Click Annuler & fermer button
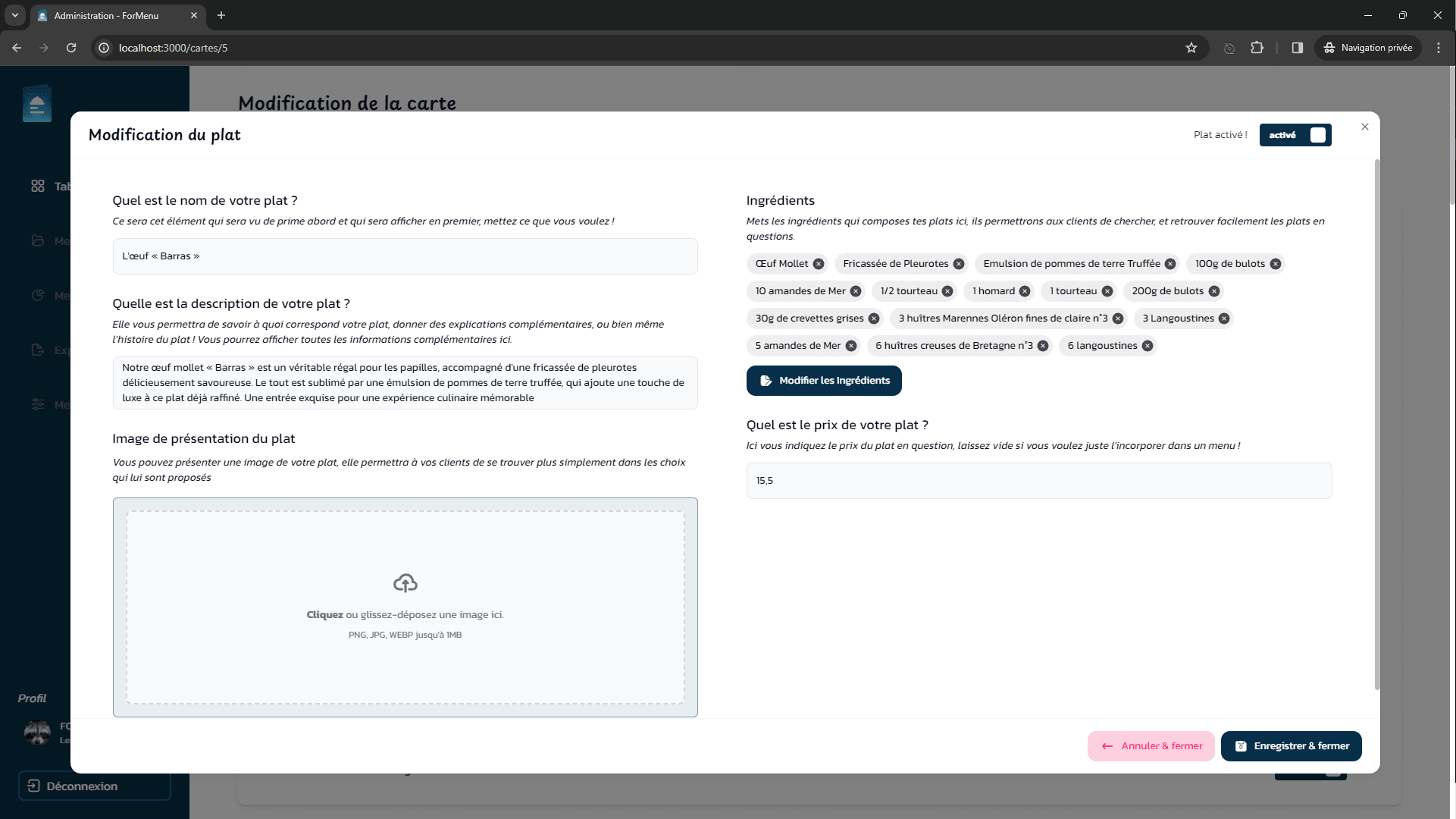The image size is (1456, 819). pyautogui.click(x=1151, y=746)
